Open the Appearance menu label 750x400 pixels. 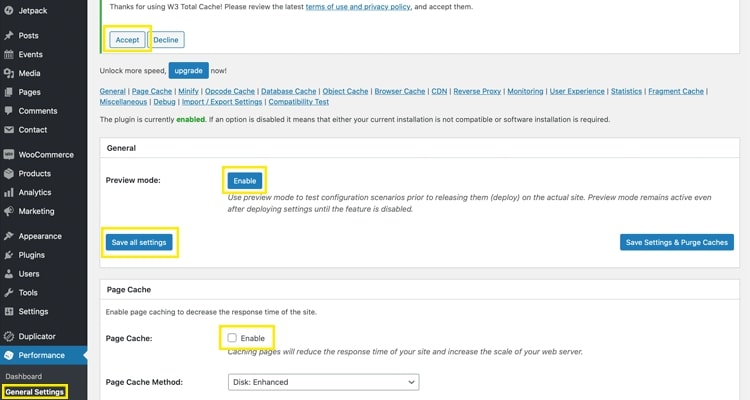pyautogui.click(x=40, y=236)
